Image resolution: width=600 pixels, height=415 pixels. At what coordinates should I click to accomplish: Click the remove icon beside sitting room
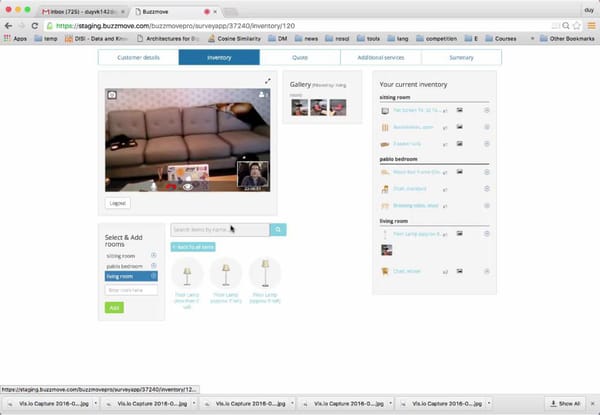154,256
